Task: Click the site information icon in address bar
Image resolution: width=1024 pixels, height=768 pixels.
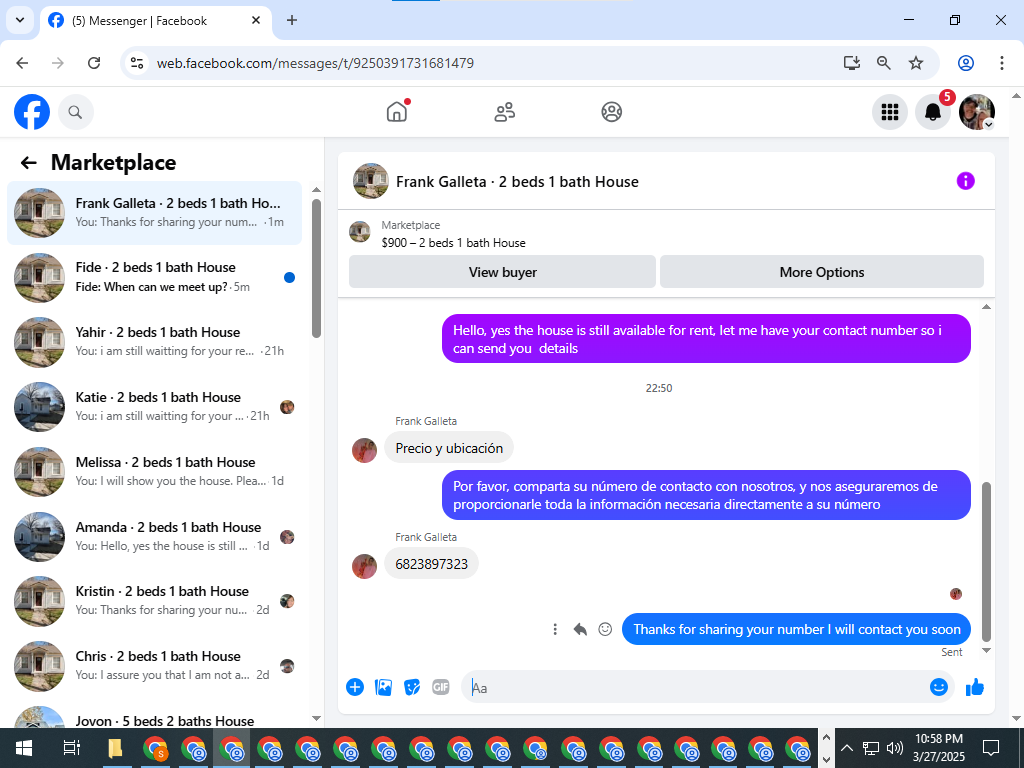Action: point(137,63)
